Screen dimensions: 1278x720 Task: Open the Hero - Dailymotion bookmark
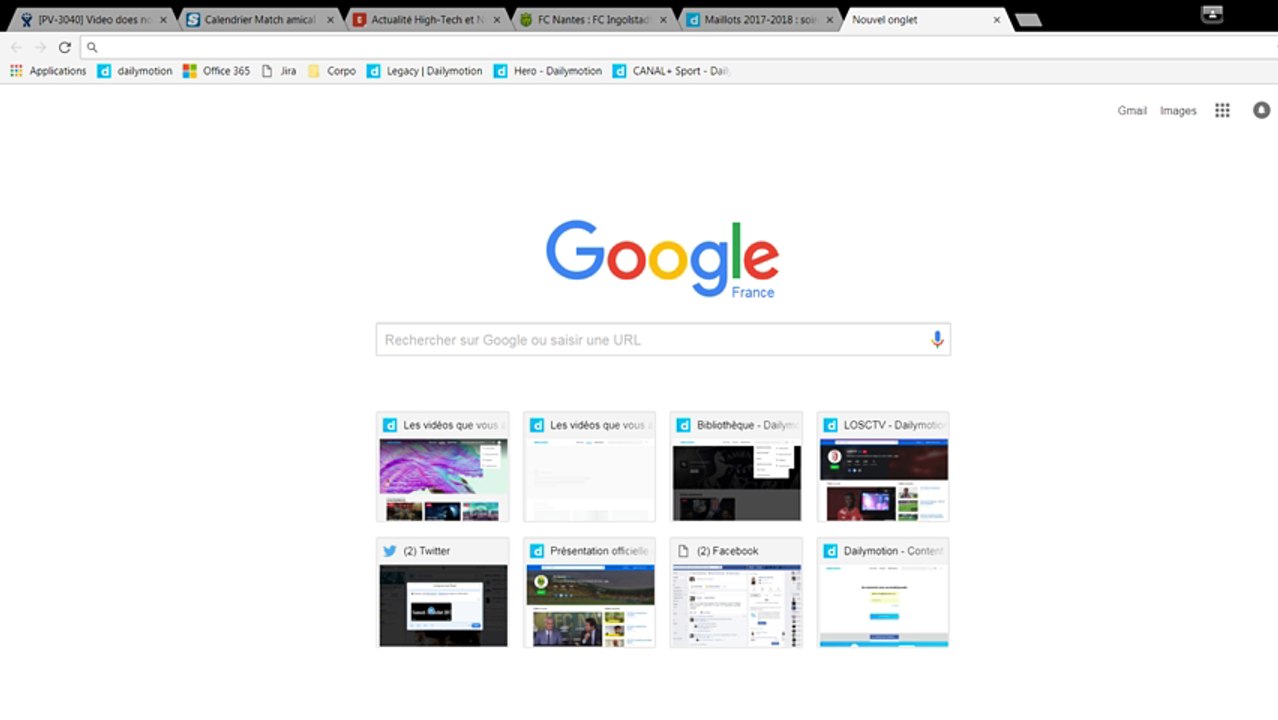click(548, 71)
